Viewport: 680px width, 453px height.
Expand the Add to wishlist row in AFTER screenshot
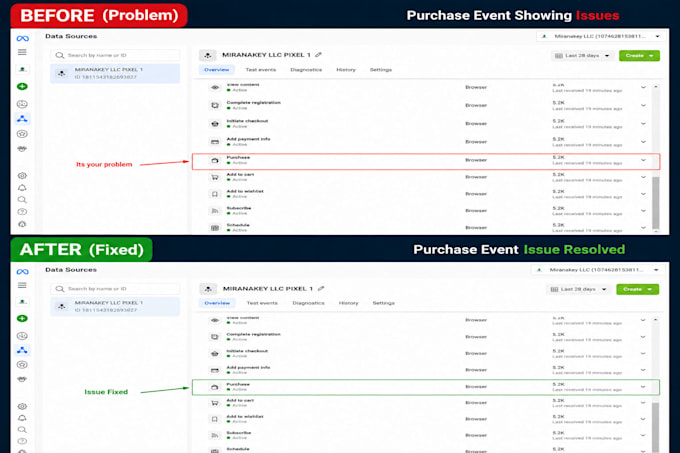click(643, 419)
